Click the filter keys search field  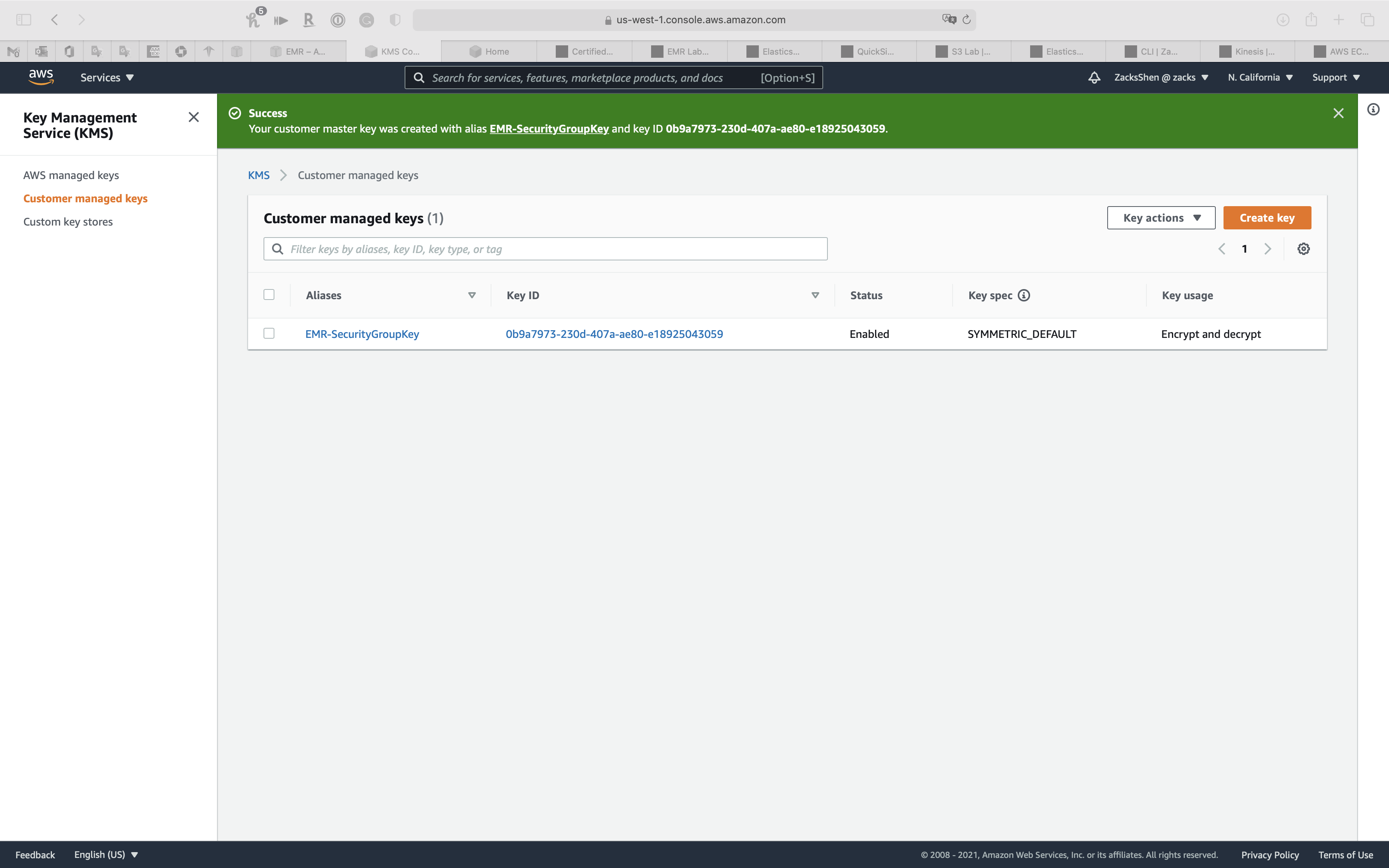pos(545,248)
